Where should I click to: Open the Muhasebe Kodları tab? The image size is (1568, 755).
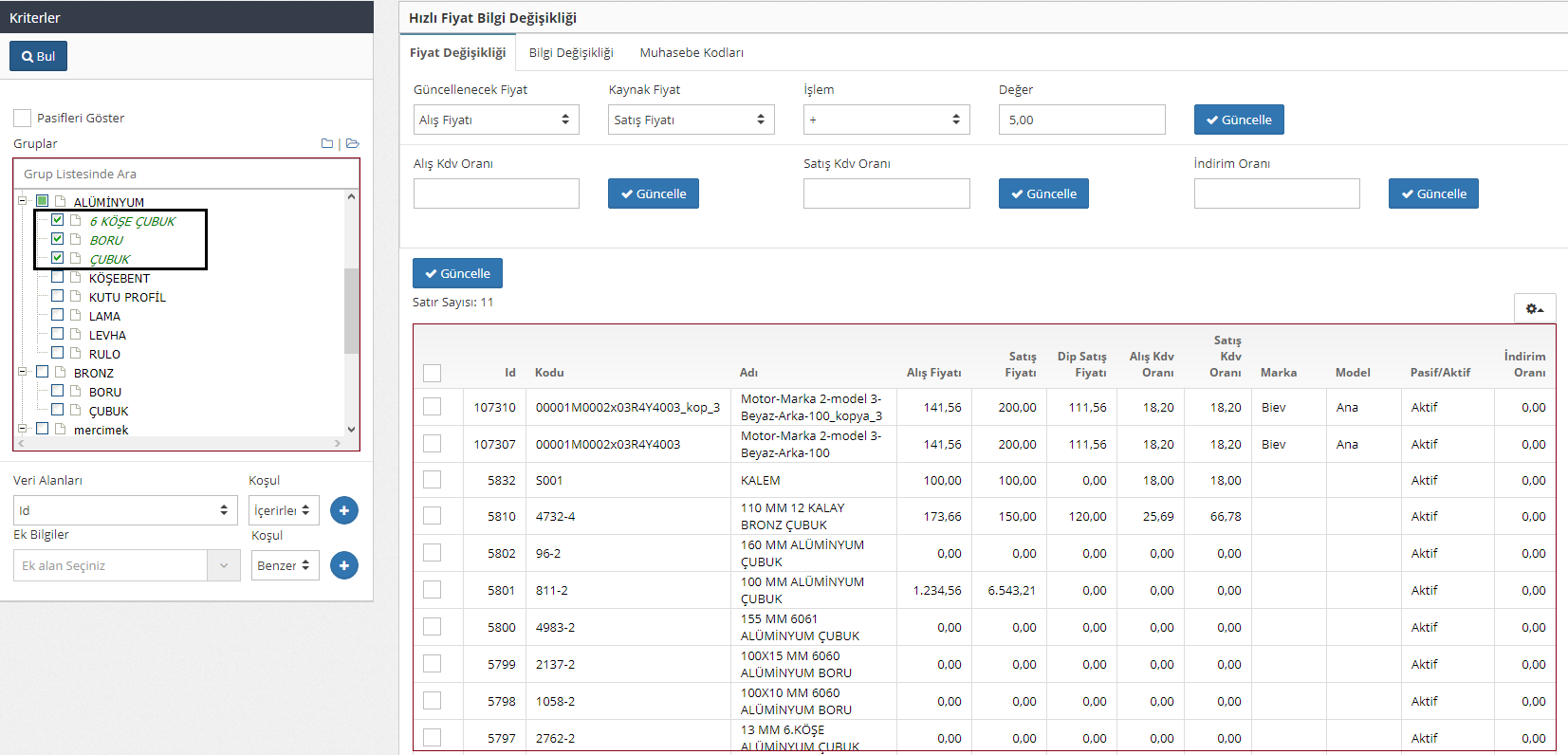point(692,52)
